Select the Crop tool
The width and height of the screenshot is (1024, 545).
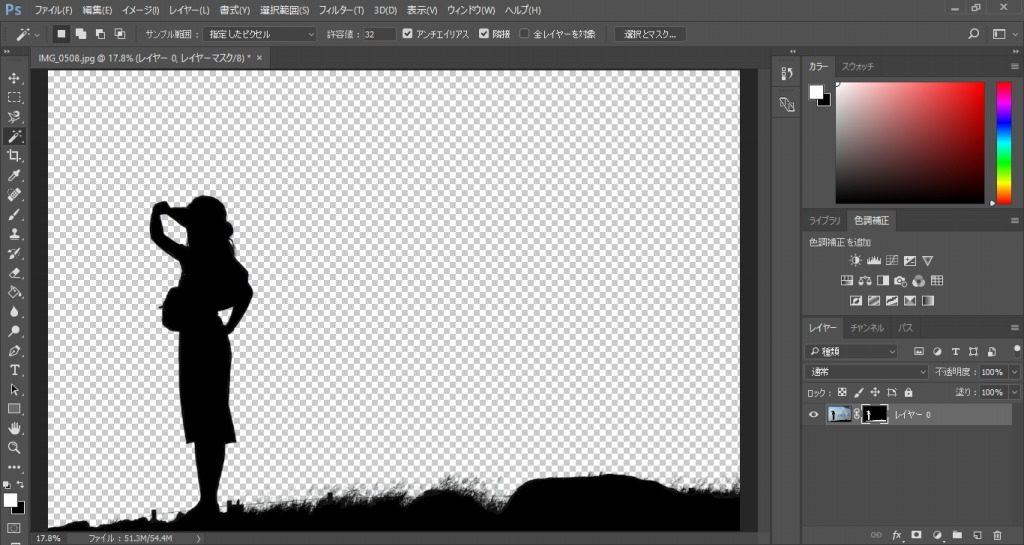14,156
